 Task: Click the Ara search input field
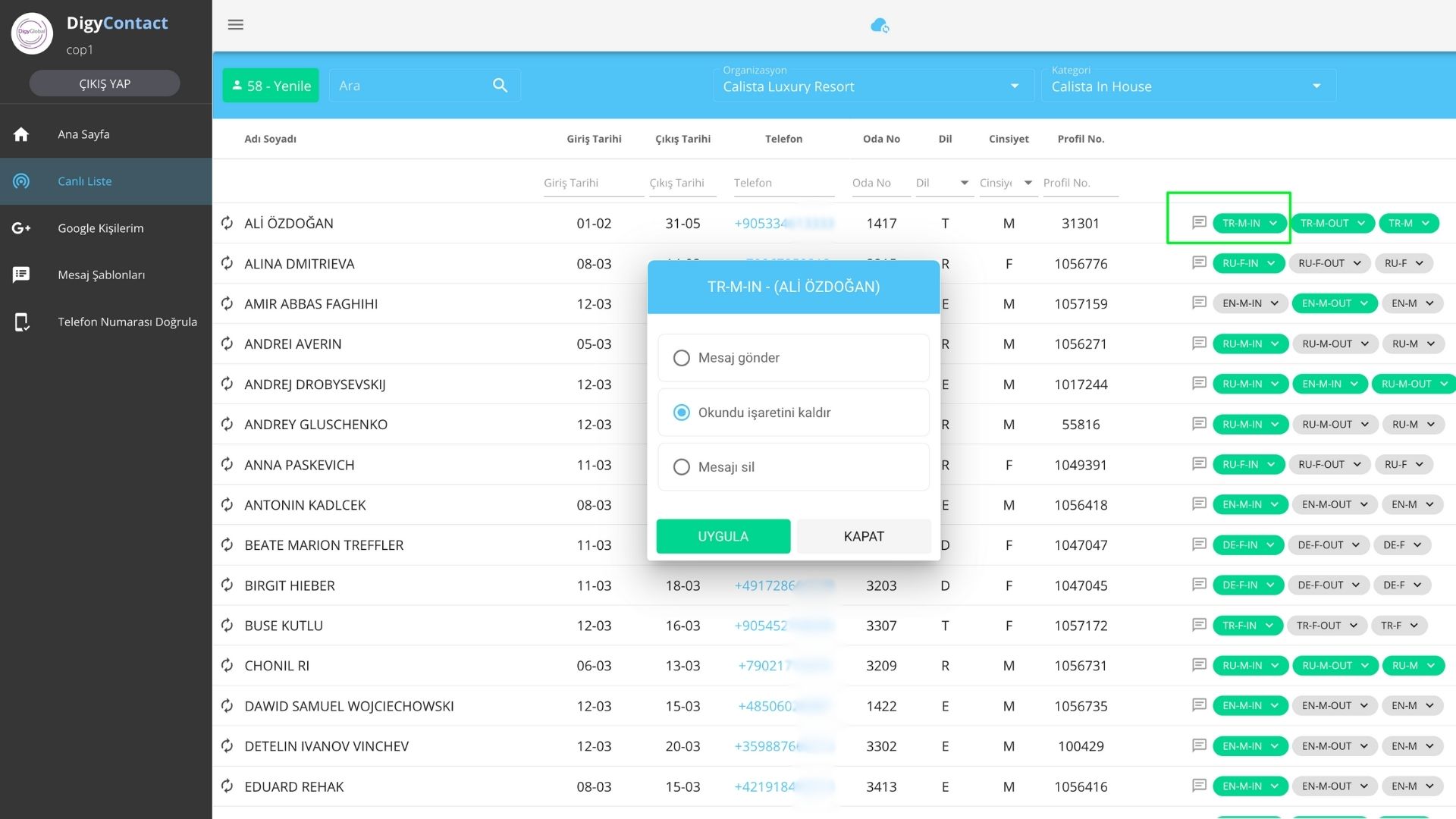coord(409,86)
